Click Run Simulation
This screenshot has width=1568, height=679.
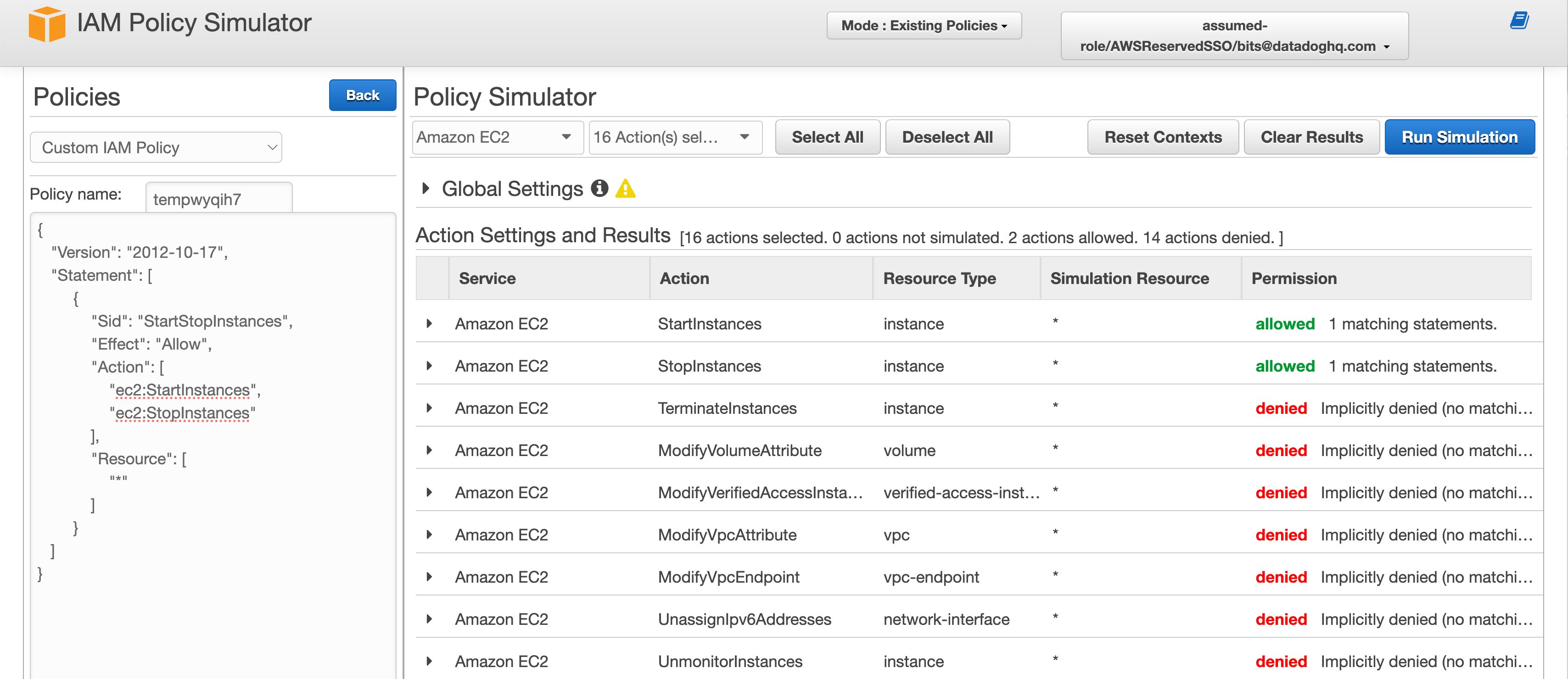(1459, 137)
